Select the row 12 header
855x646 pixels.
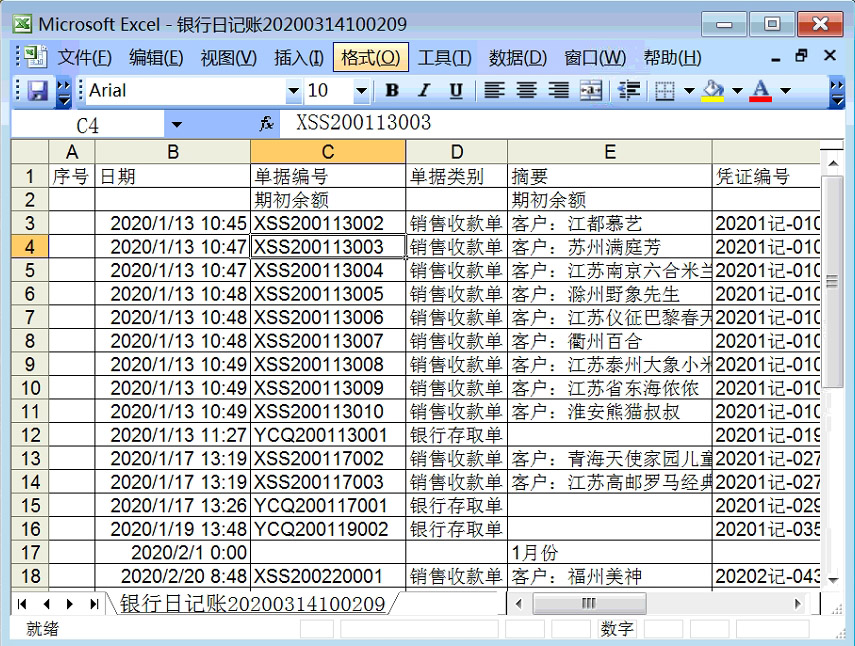(x=30, y=435)
